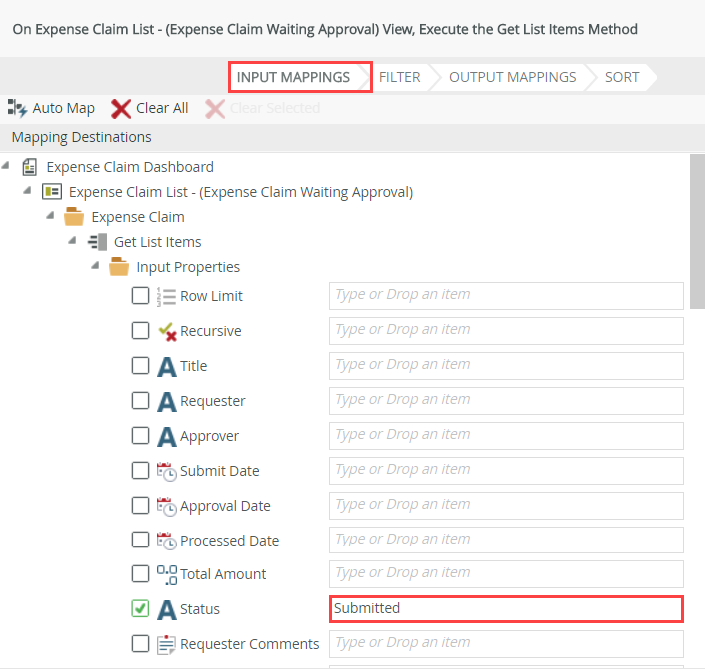705x669 pixels.
Task: Click the Requester text-type icon
Action: point(166,401)
